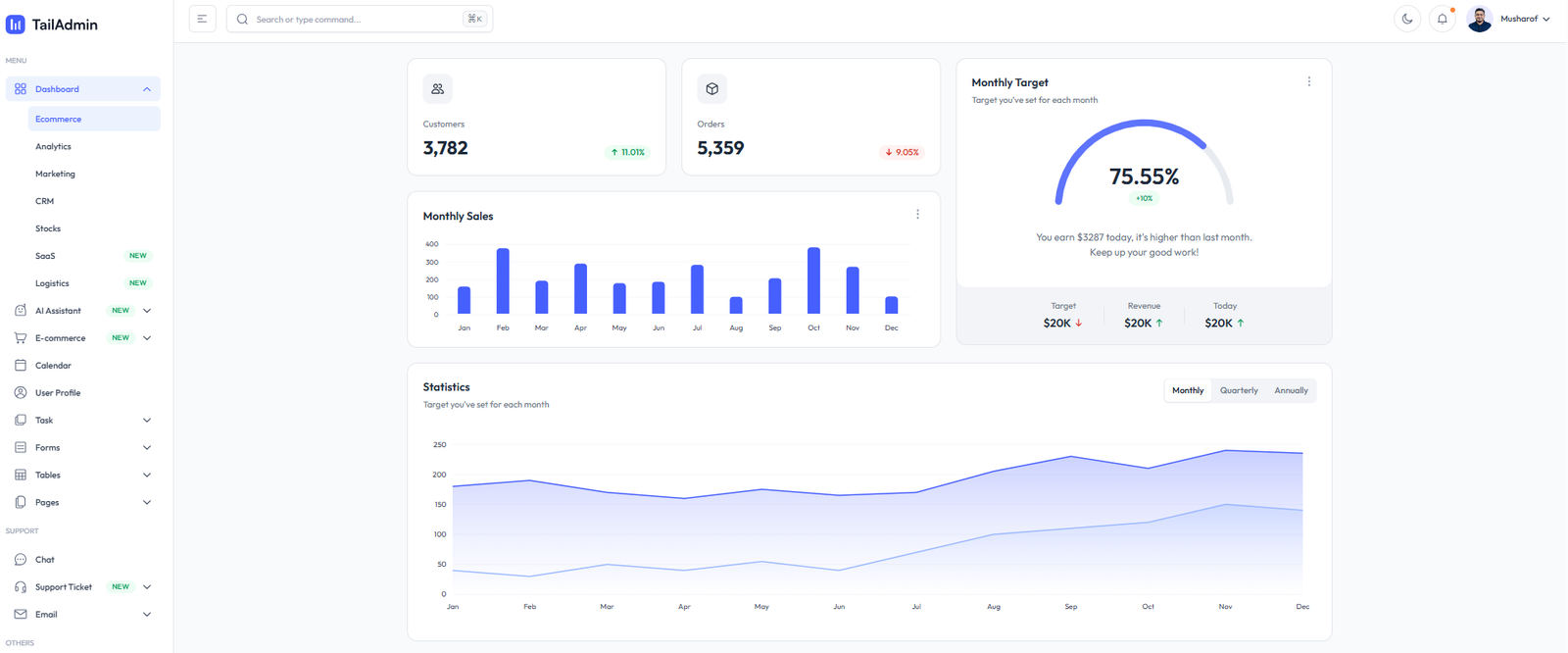Expand the Email submenu chevron
1568x653 pixels.
pyautogui.click(x=147, y=615)
